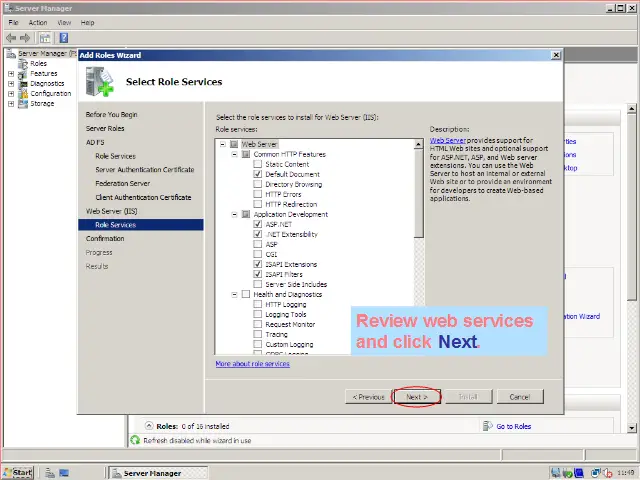This screenshot has width=640, height=480.
Task: Check the HTTP Redirection checkbox
Action: tap(258, 204)
